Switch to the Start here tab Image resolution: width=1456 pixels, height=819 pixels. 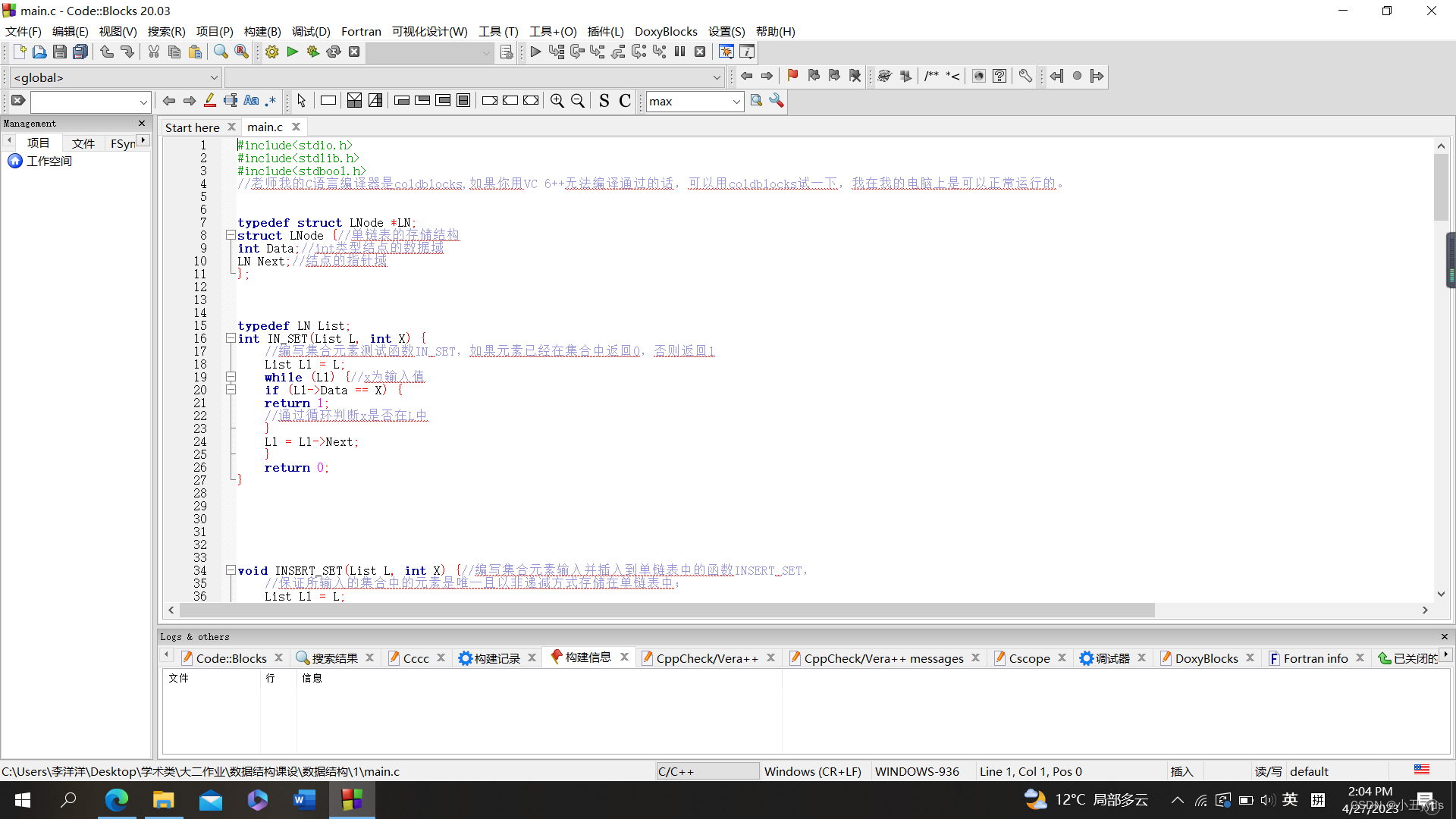click(192, 127)
